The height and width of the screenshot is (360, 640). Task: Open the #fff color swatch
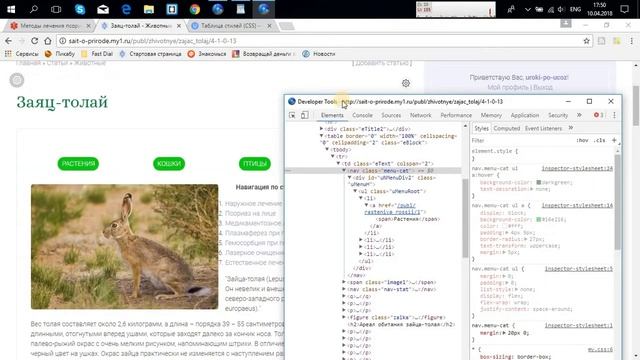(x=504, y=226)
